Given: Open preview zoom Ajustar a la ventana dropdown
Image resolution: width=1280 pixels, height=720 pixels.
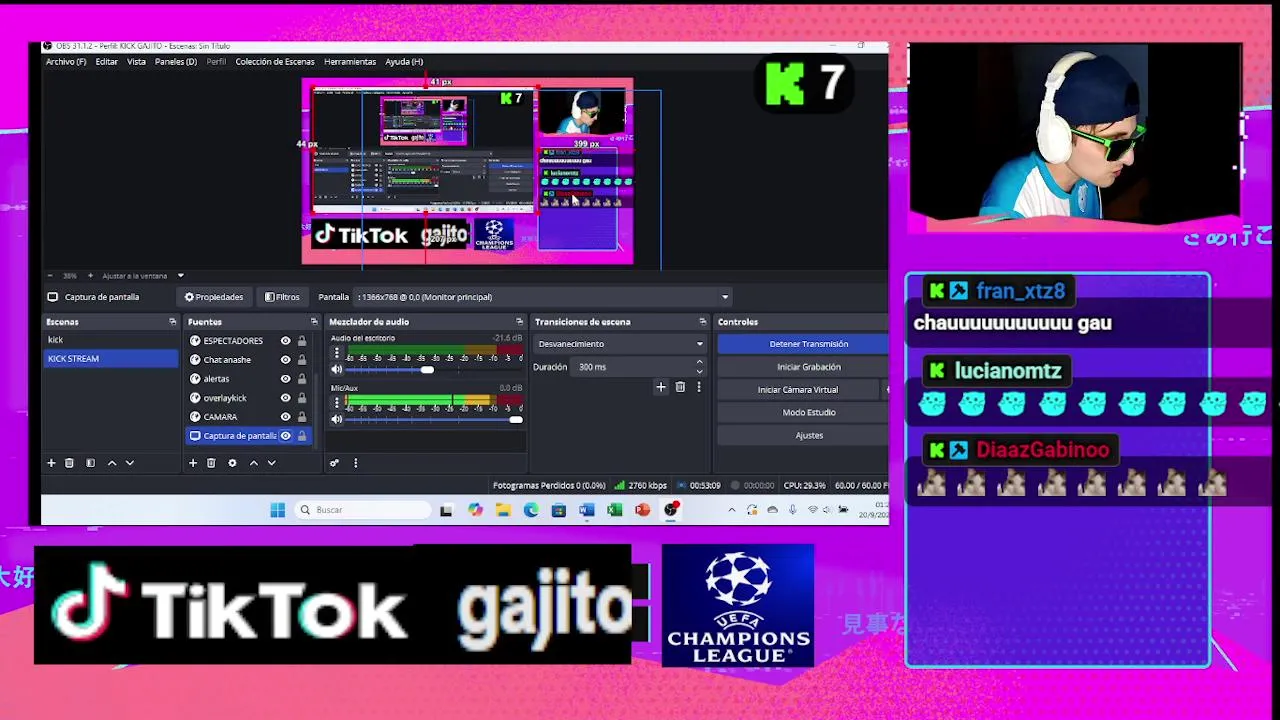Looking at the screenshot, I should [181, 276].
